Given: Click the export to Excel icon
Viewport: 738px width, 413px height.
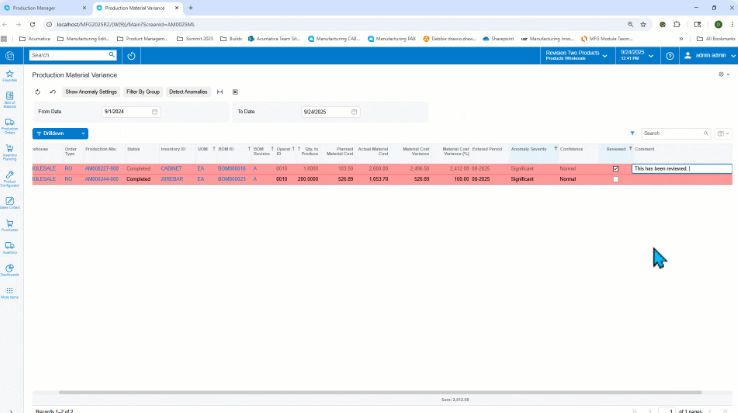Looking at the screenshot, I should 235,92.
